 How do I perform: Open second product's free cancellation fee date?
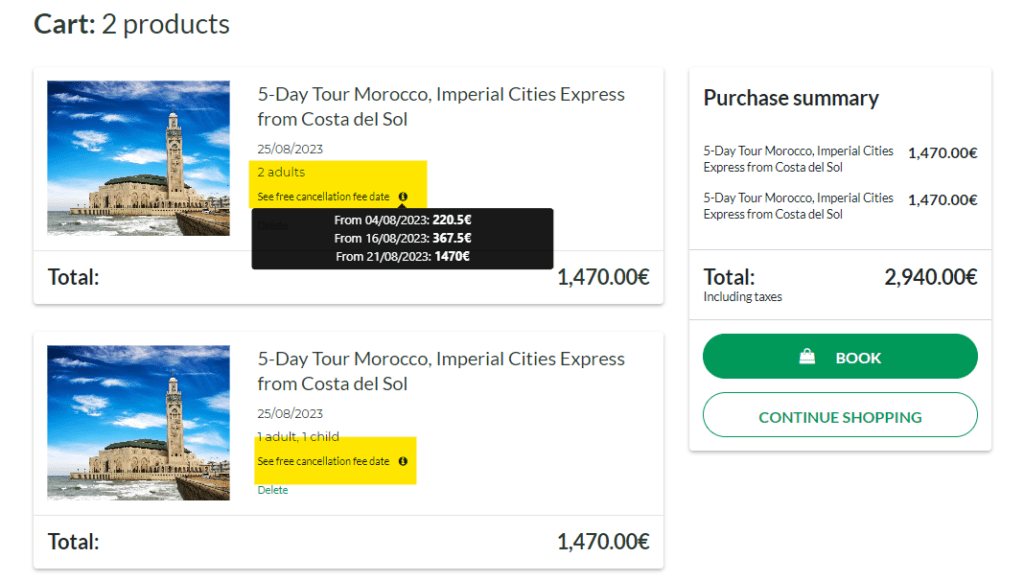323,461
